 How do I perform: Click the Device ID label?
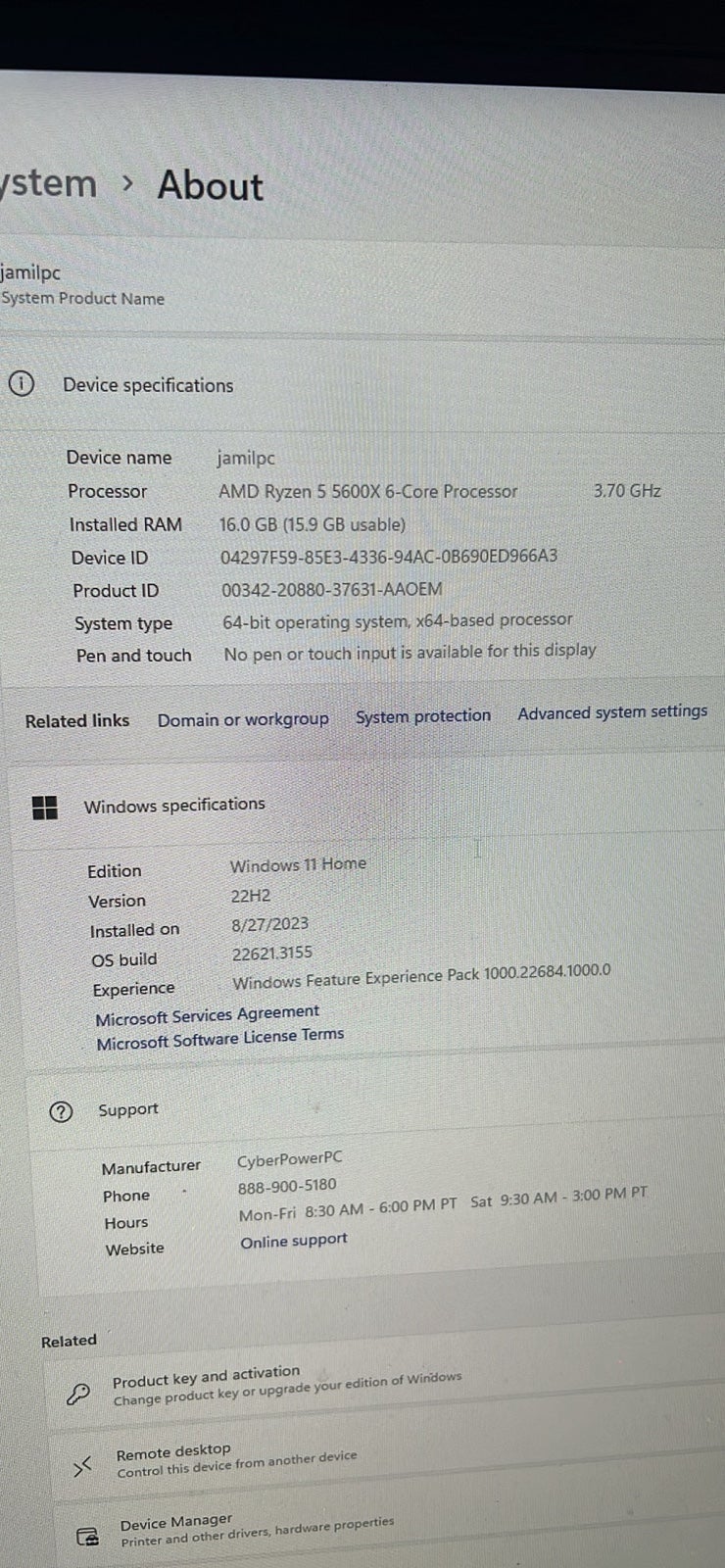[110, 558]
